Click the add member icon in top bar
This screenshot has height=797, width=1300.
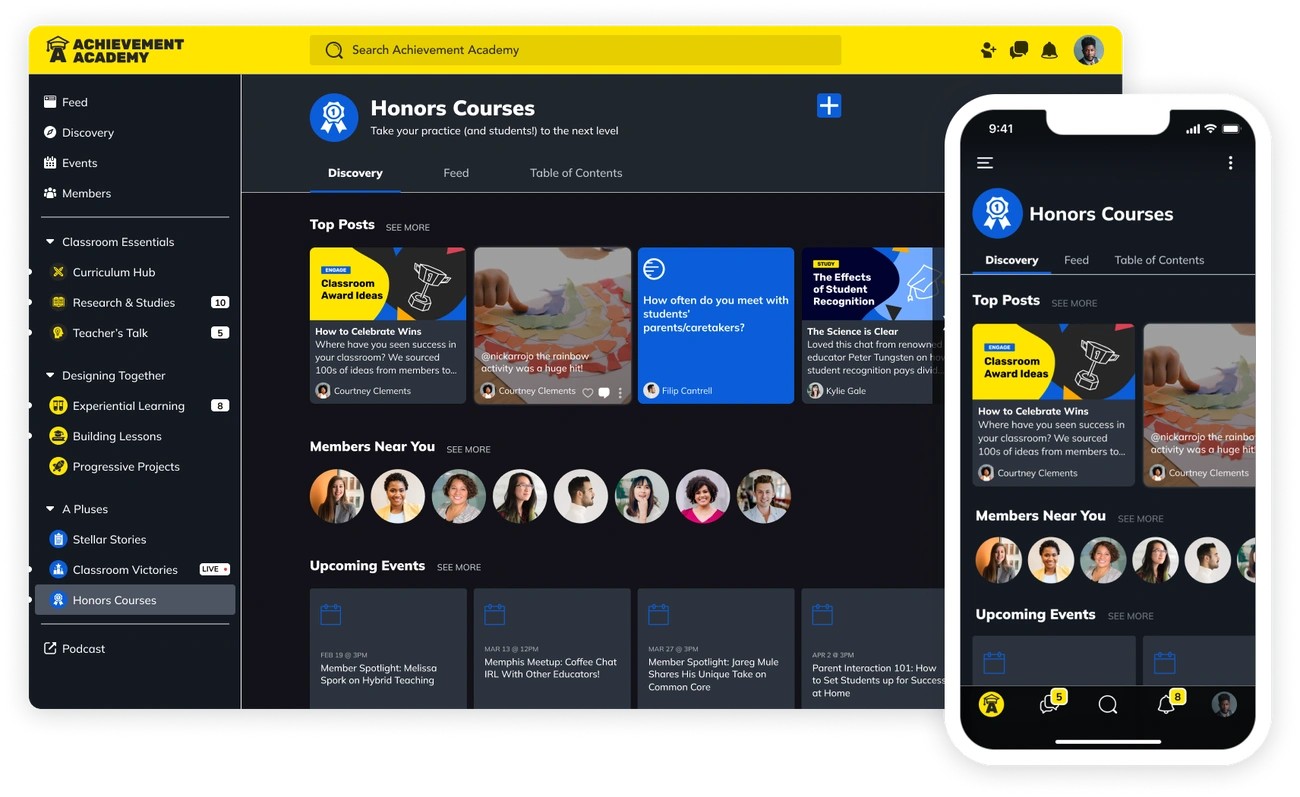coord(988,50)
